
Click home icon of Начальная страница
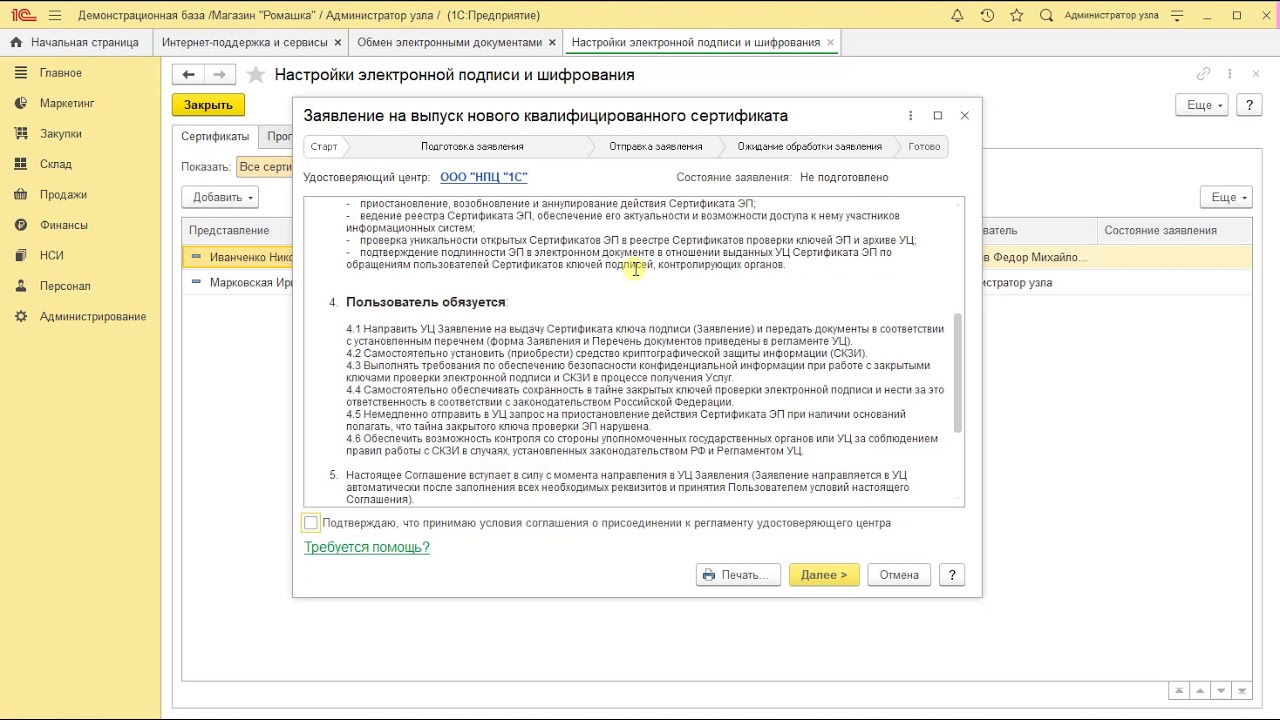(16, 42)
